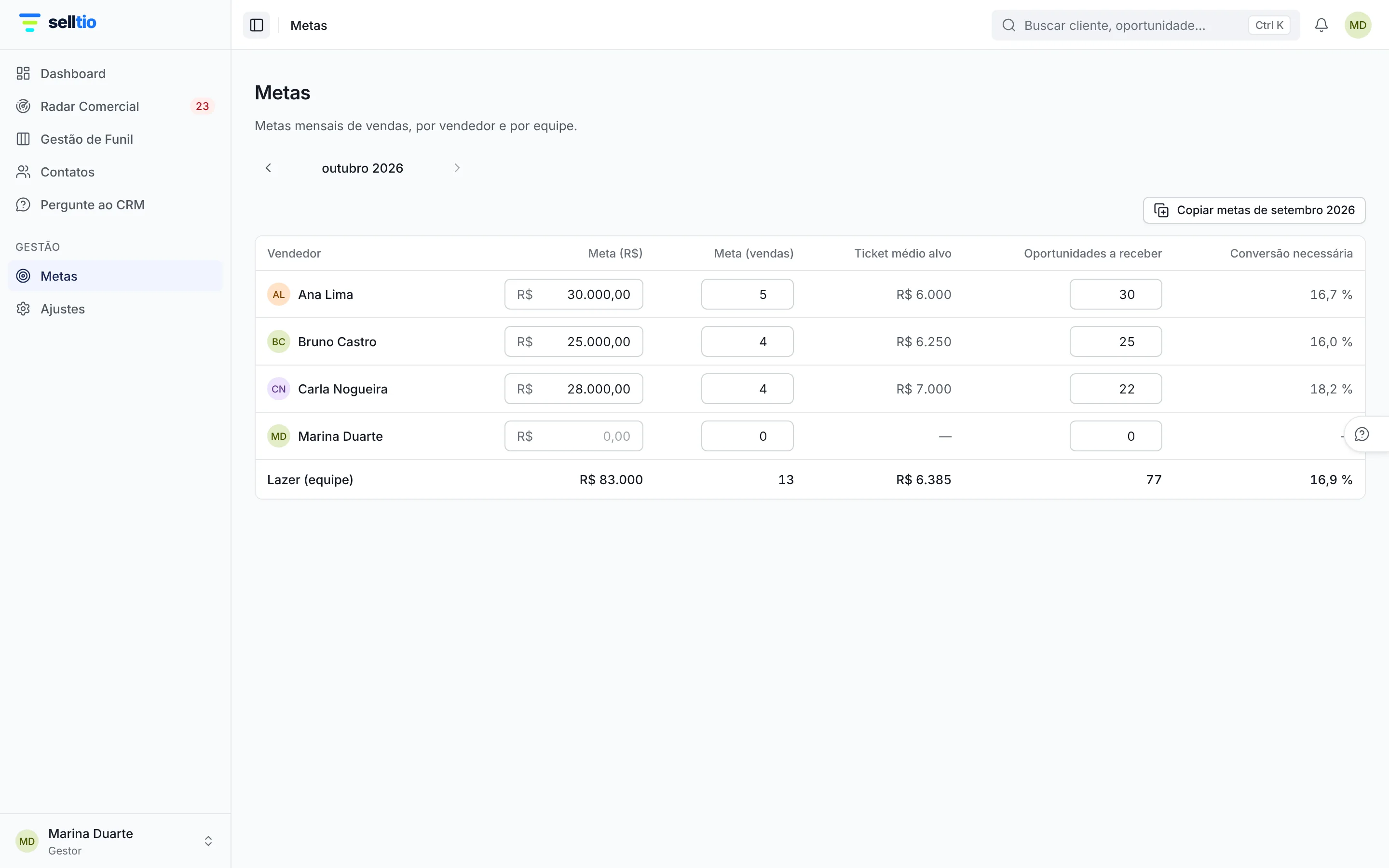Click Marina Duarte's MD avatar in table

point(278,436)
